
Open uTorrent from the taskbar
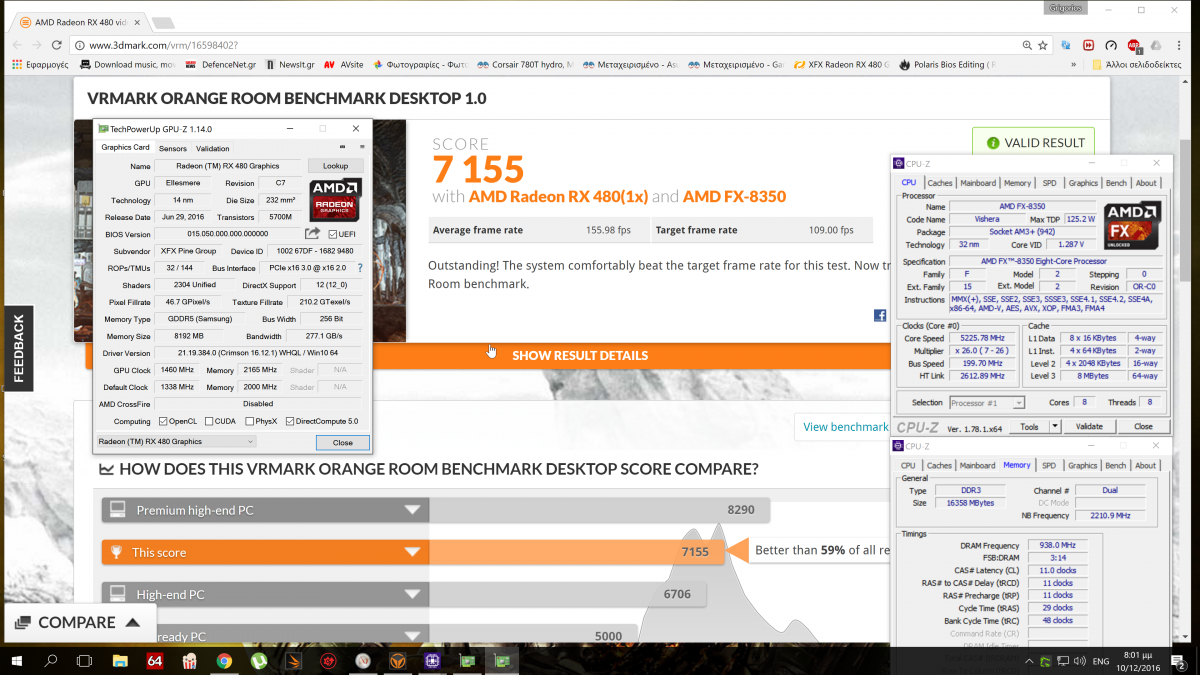258,660
